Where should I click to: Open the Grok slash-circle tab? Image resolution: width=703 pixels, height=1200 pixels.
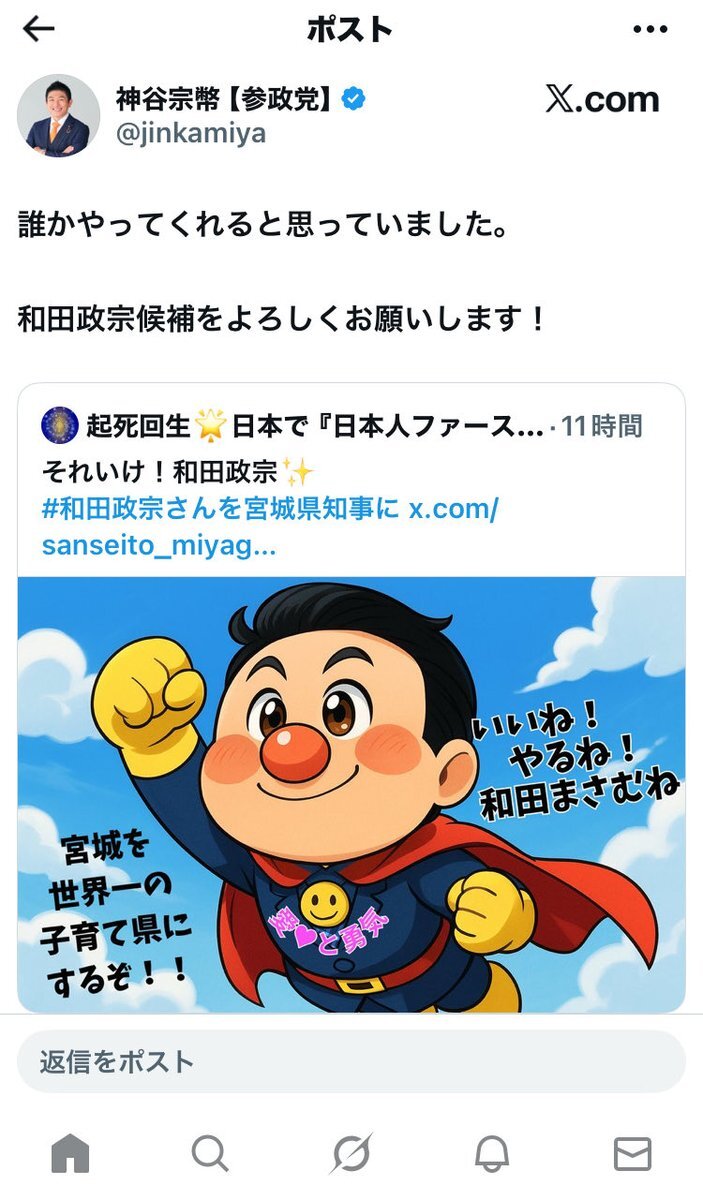(x=351, y=1154)
